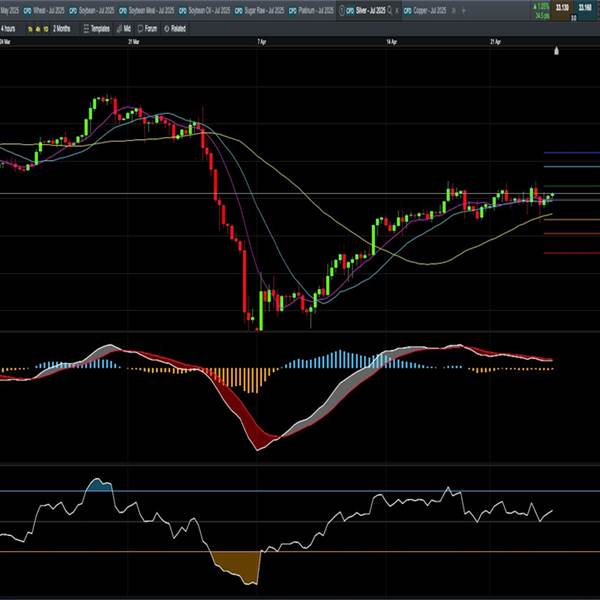600x600 pixels.
Task: Switch to the Sugar Raw - Jul 2025 tab
Action: 259,10
